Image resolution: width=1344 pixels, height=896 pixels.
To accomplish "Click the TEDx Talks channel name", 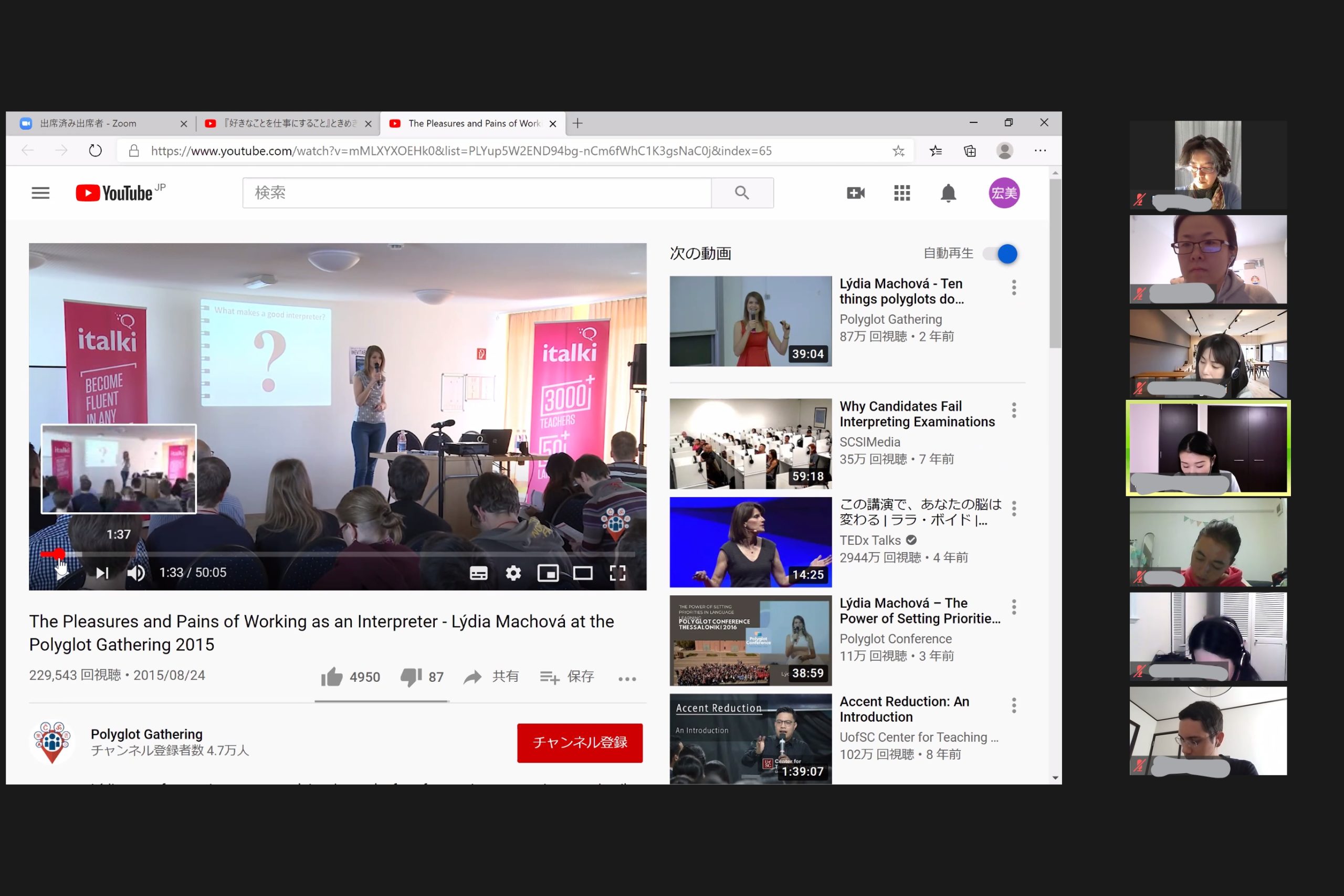I will pyautogui.click(x=870, y=541).
